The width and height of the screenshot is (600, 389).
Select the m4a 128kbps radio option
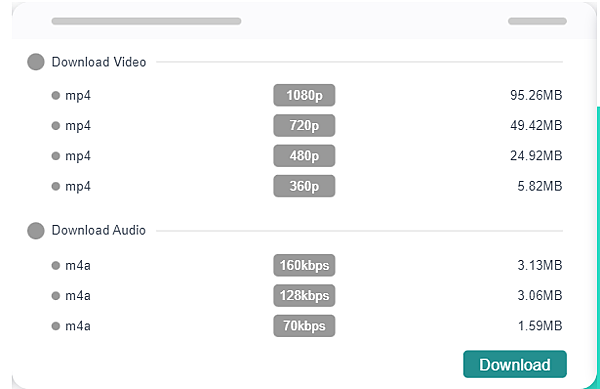coord(56,295)
